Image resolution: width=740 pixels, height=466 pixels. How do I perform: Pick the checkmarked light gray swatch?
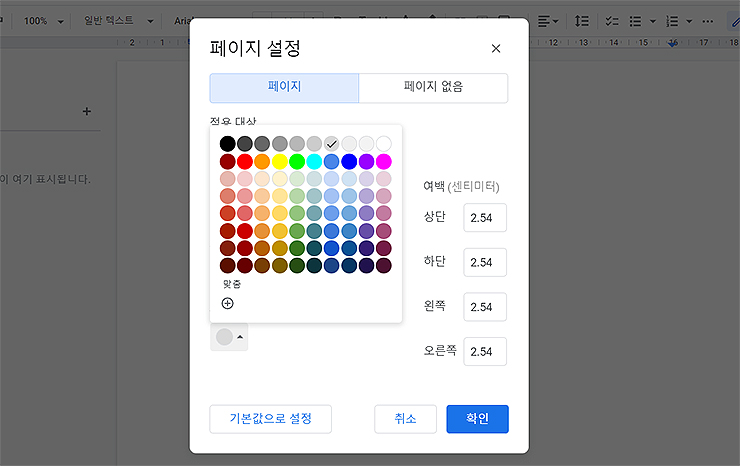click(x=332, y=144)
